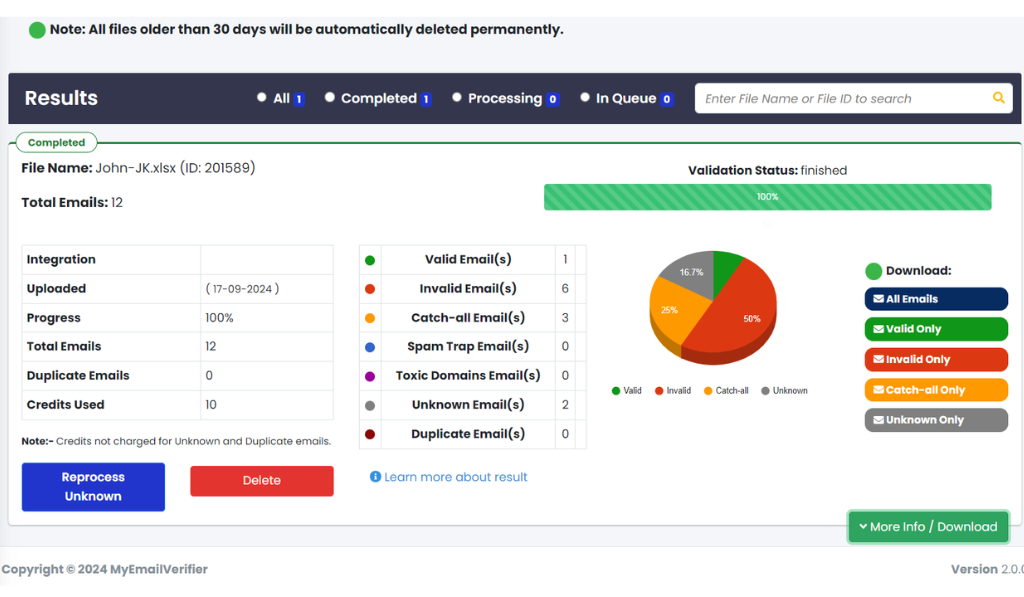
Task: Click the Copyright © 2024 MyEmailVerifier text
Action: point(104,569)
